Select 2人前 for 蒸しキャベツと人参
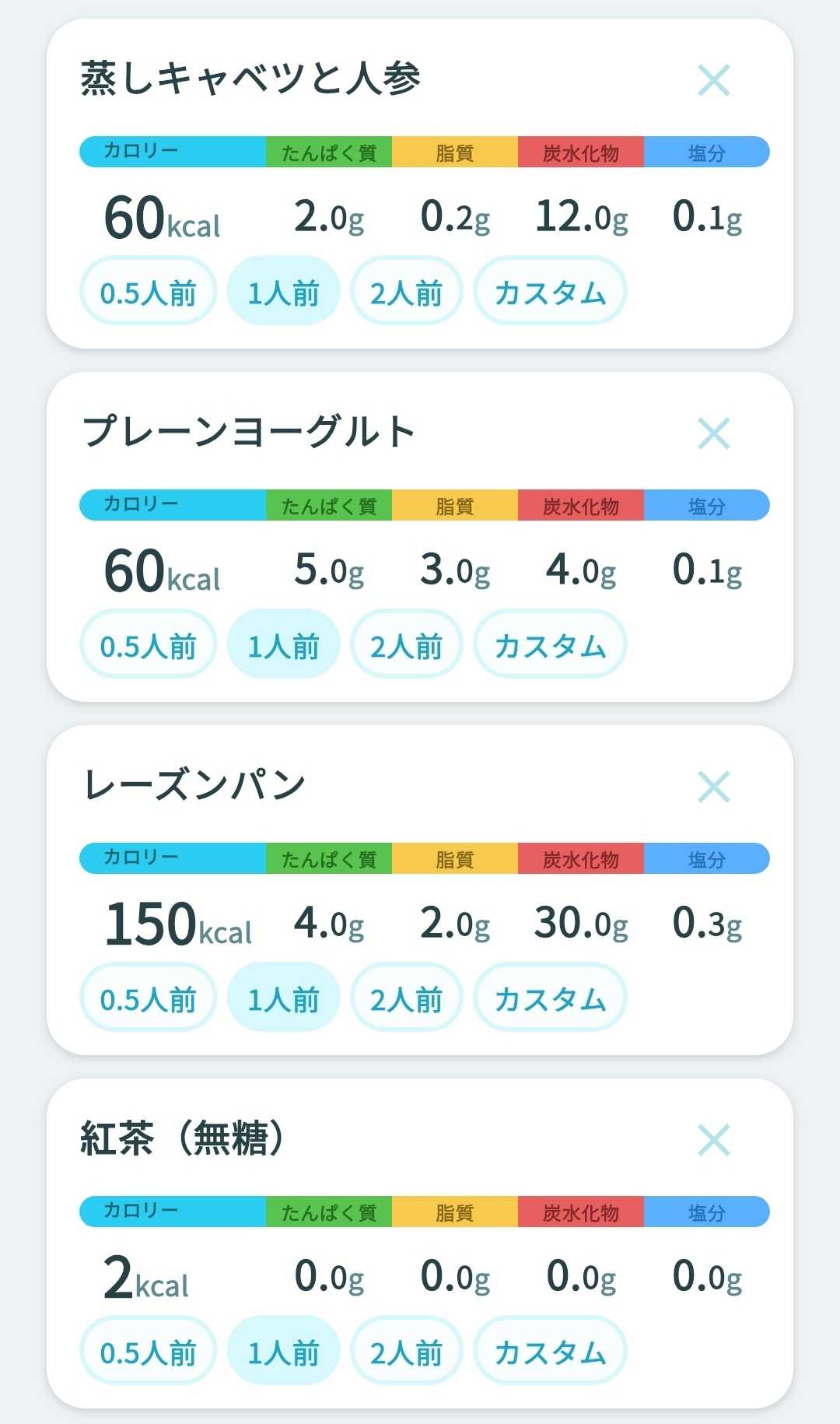This screenshot has width=840, height=1424. pyautogui.click(x=406, y=291)
